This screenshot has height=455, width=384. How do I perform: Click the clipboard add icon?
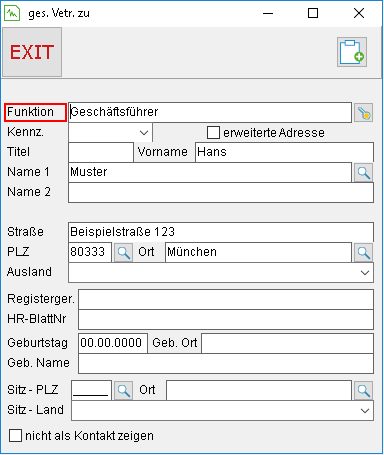tap(352, 52)
